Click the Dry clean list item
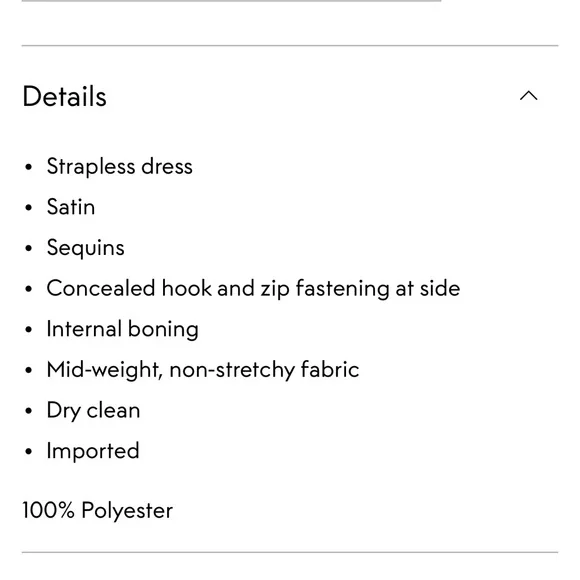580x580 pixels. 93,411
